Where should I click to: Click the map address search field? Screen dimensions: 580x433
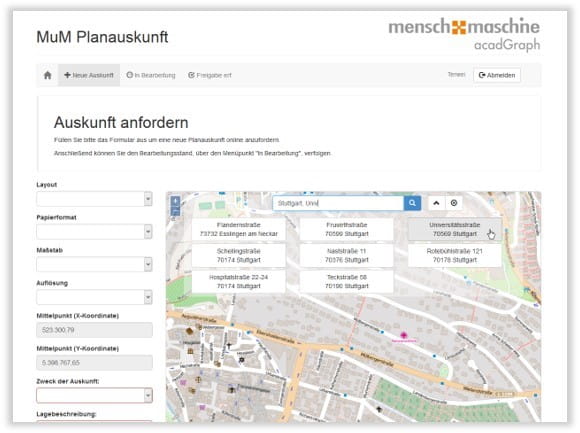(x=338, y=203)
